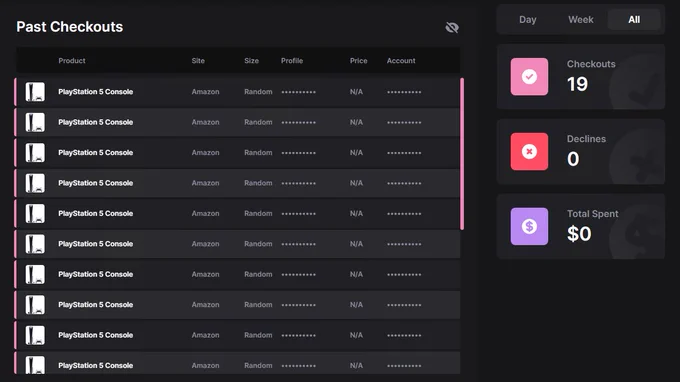Click the Product column header

[72, 61]
